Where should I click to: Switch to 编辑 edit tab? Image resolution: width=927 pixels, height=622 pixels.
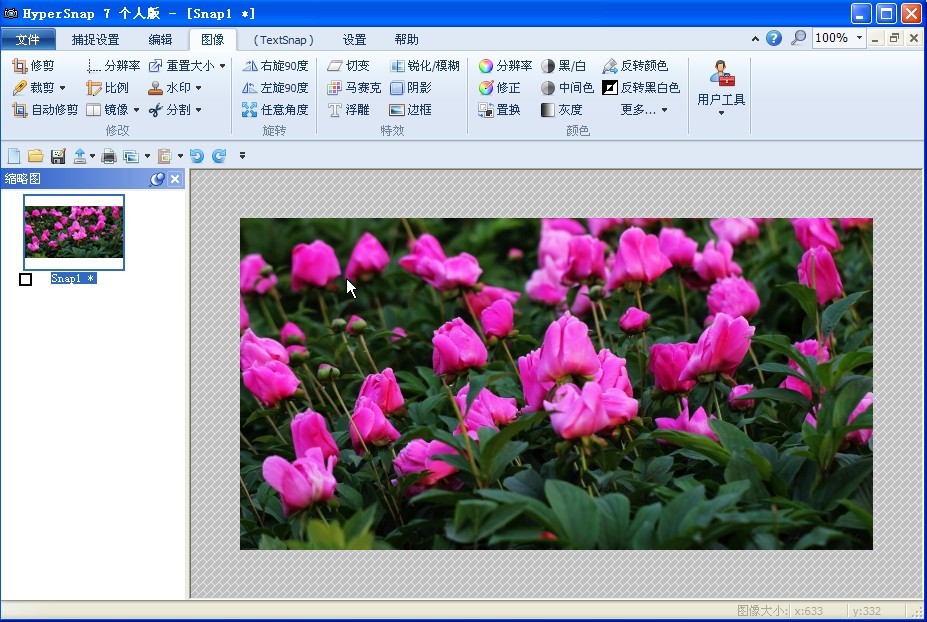pyautogui.click(x=160, y=40)
